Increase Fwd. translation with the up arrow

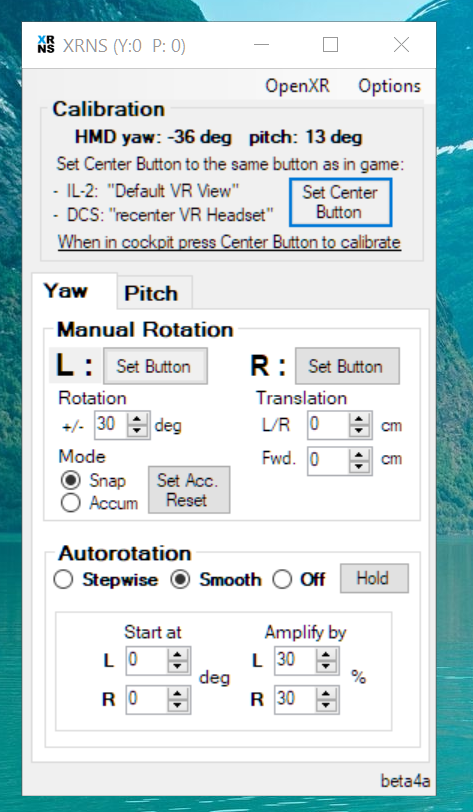point(359,454)
